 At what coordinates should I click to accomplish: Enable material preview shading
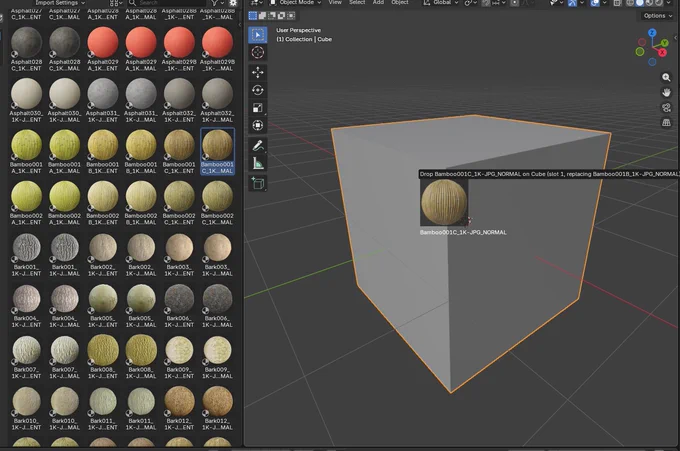pyautogui.click(x=649, y=3)
